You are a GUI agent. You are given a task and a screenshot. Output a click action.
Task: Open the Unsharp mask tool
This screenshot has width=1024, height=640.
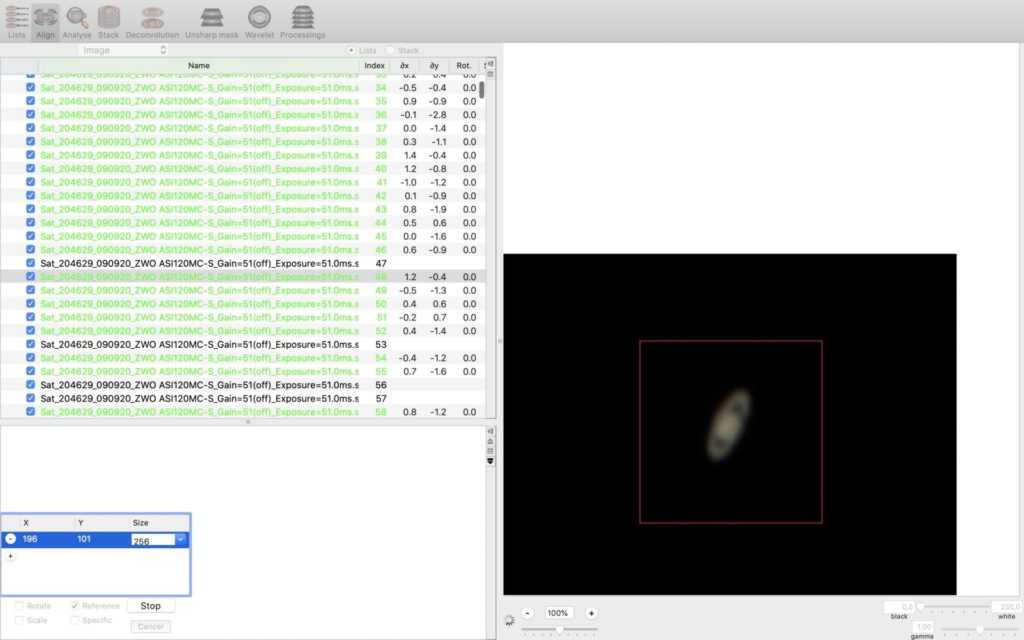[x=212, y=22]
